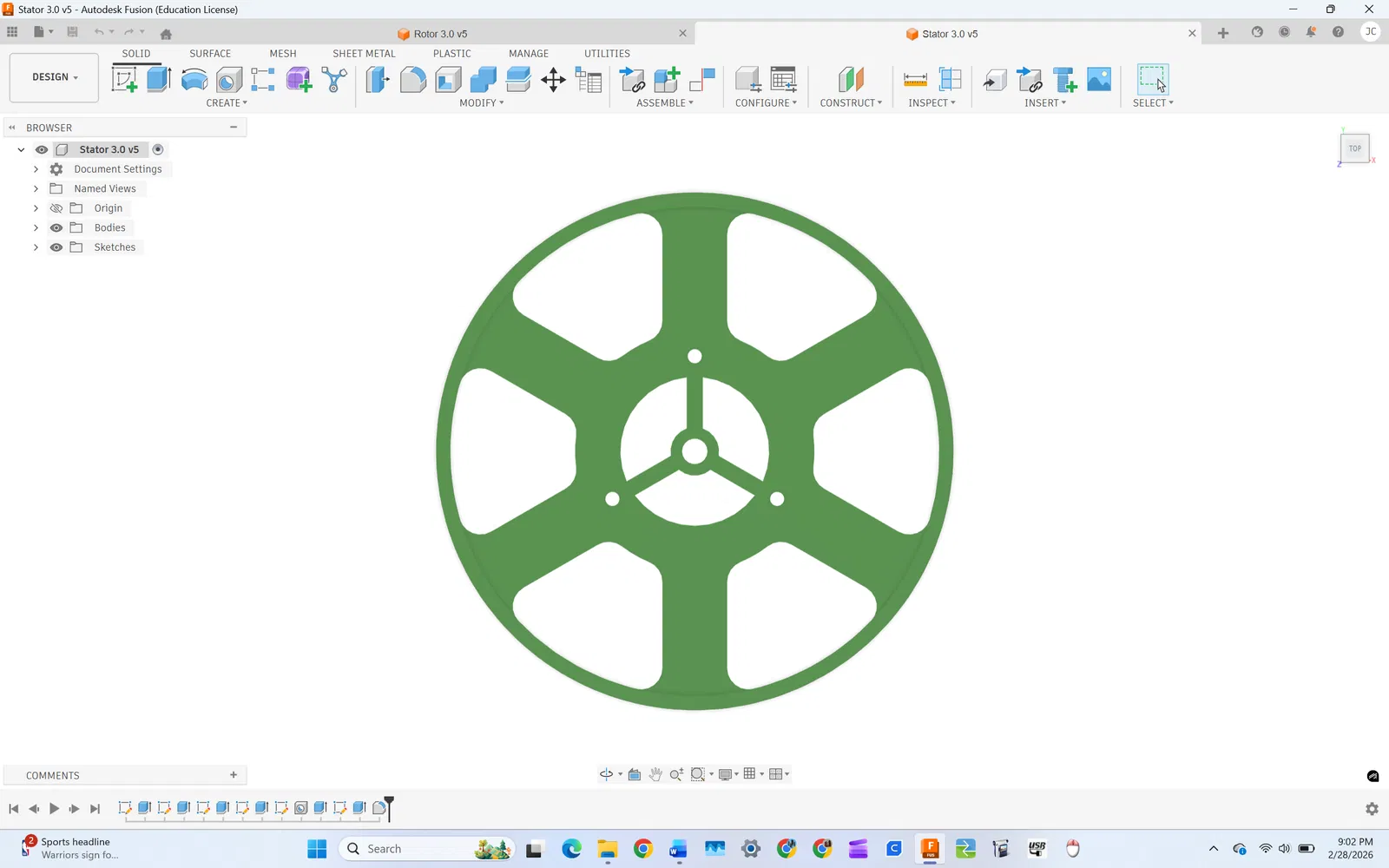The image size is (1389, 868).
Task: Select the Pan hand tool
Action: [x=655, y=774]
